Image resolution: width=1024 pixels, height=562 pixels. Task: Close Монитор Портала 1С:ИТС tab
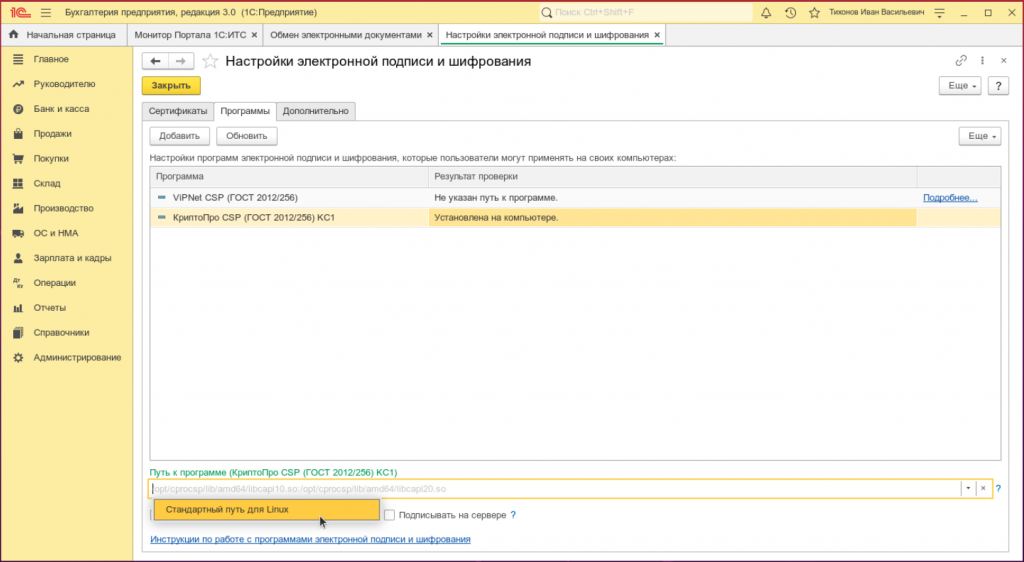point(254,35)
